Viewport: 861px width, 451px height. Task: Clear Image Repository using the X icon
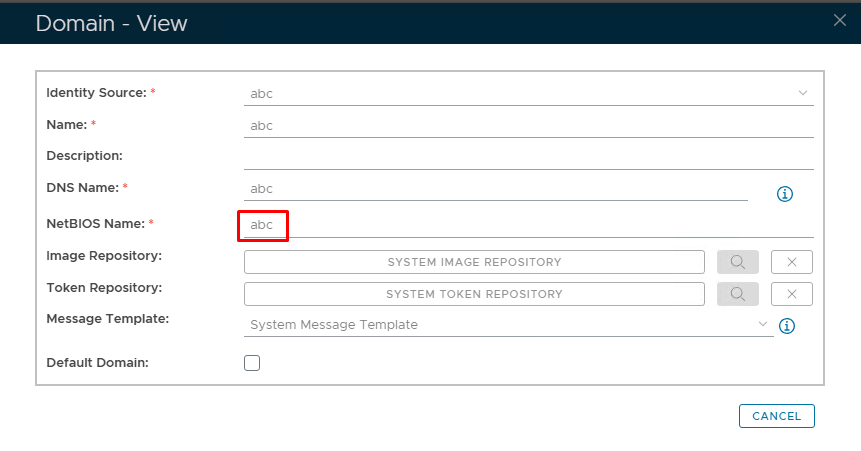(x=791, y=262)
